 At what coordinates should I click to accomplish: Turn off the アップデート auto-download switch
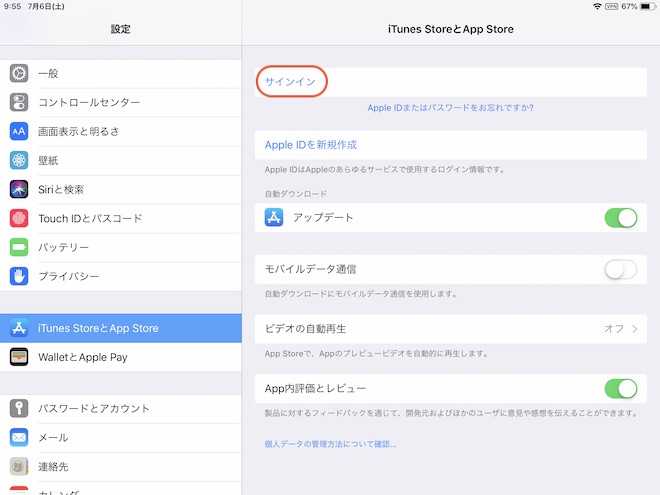pyautogui.click(x=621, y=218)
